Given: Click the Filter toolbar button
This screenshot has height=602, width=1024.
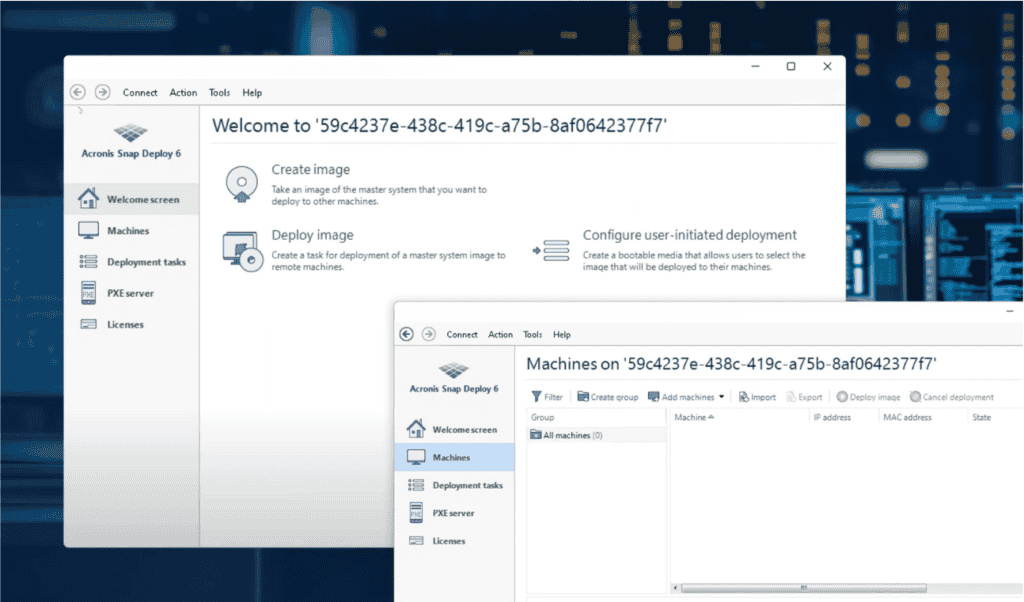Looking at the screenshot, I should 547,397.
